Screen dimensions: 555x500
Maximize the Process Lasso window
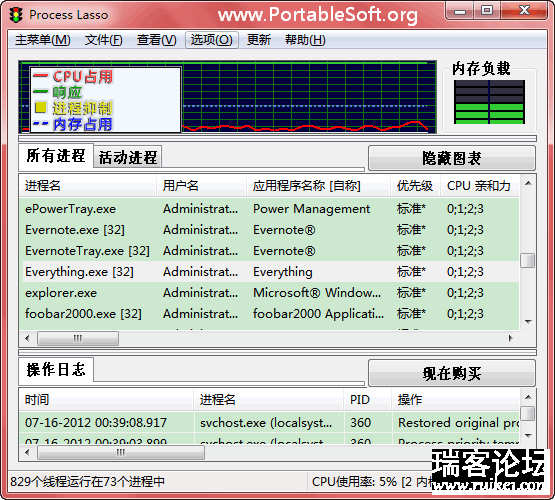click(487, 11)
